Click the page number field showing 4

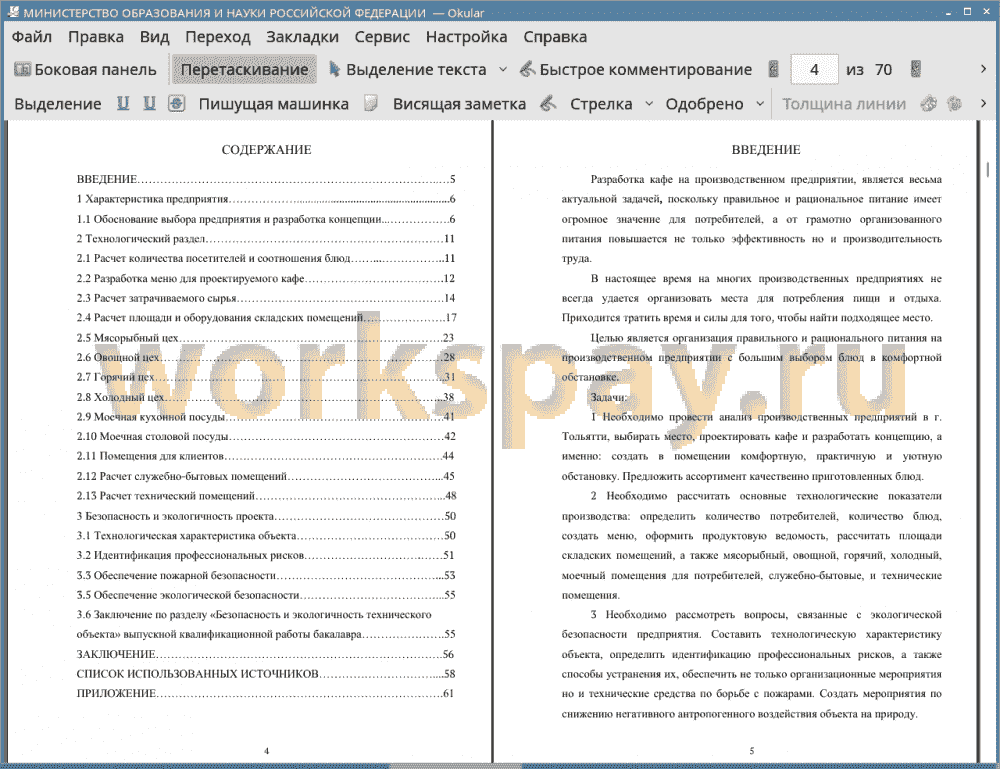(x=814, y=70)
